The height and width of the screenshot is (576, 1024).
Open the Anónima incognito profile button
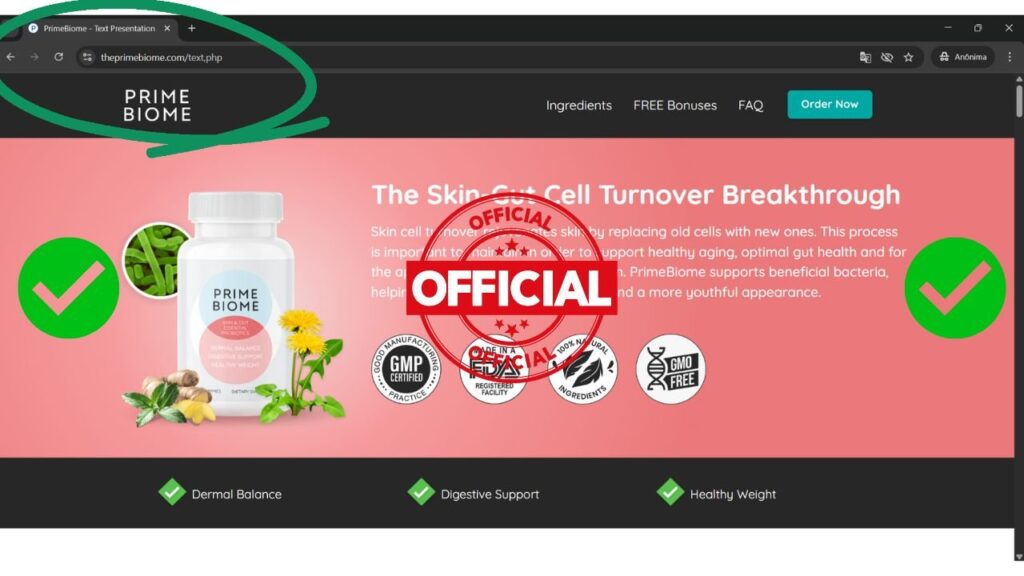(x=963, y=57)
